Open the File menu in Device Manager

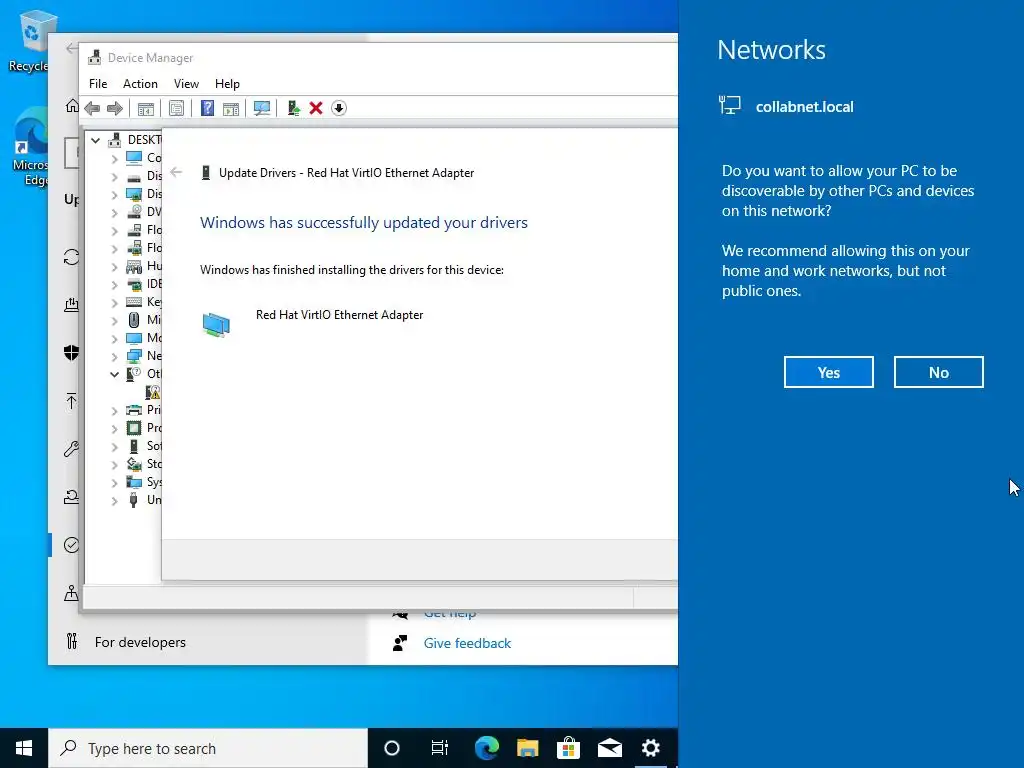click(x=98, y=84)
